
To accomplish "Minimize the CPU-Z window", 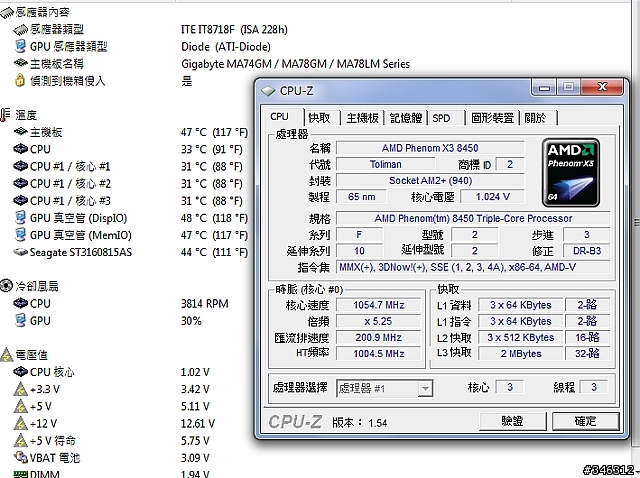I will 544,87.
